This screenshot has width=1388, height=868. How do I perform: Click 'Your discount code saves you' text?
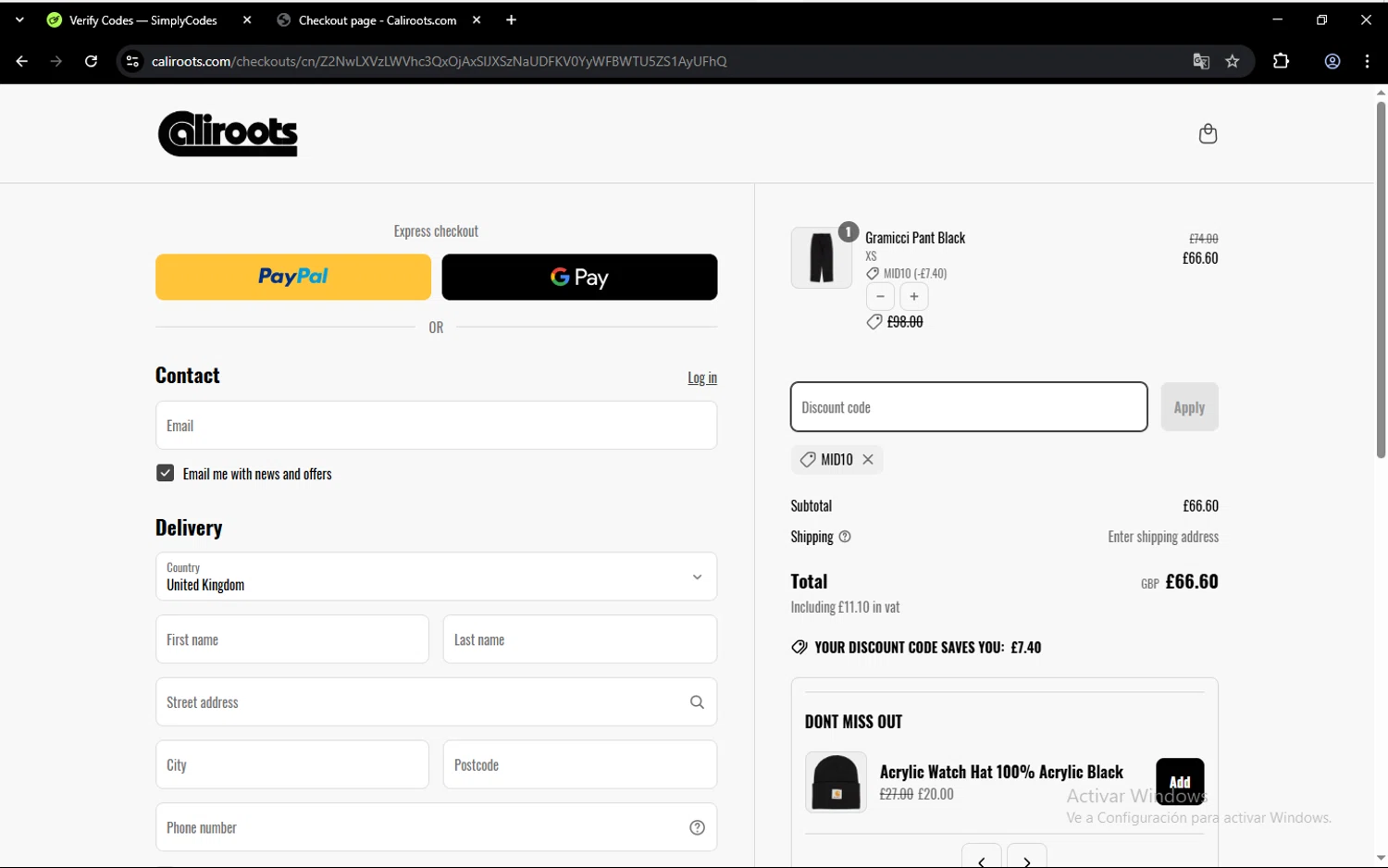[928, 648]
